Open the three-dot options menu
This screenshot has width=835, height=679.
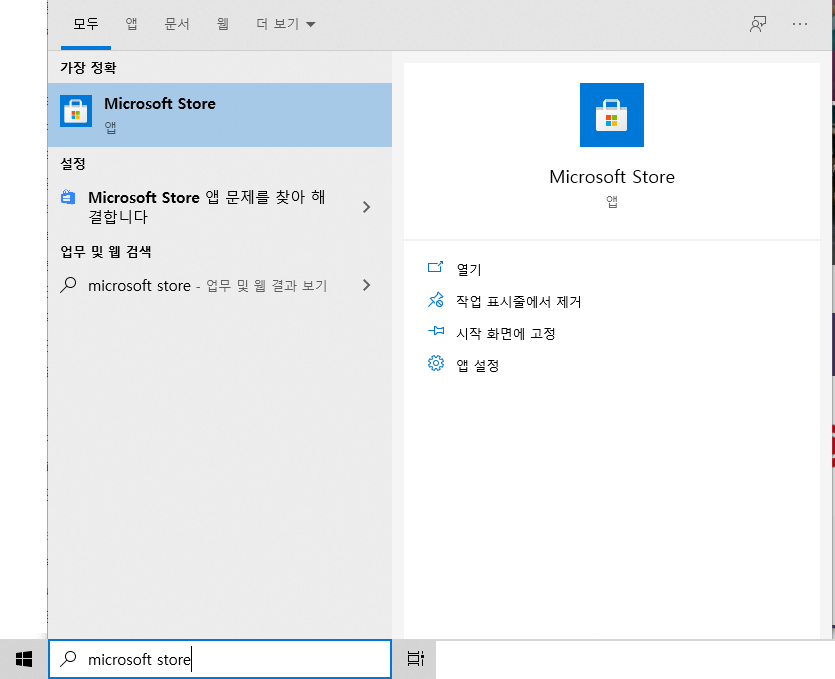(799, 24)
